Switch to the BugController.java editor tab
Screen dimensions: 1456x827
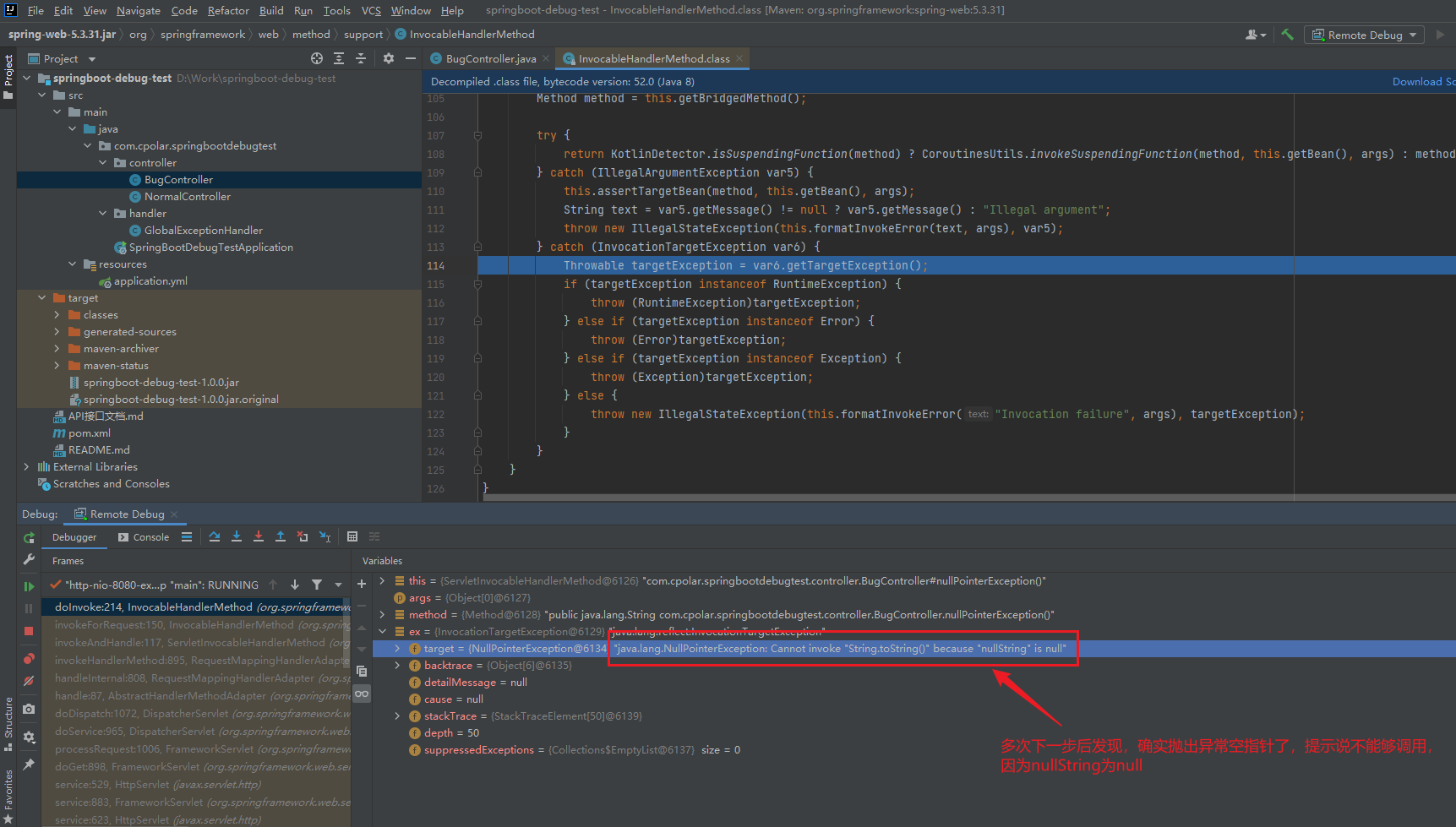(x=490, y=58)
